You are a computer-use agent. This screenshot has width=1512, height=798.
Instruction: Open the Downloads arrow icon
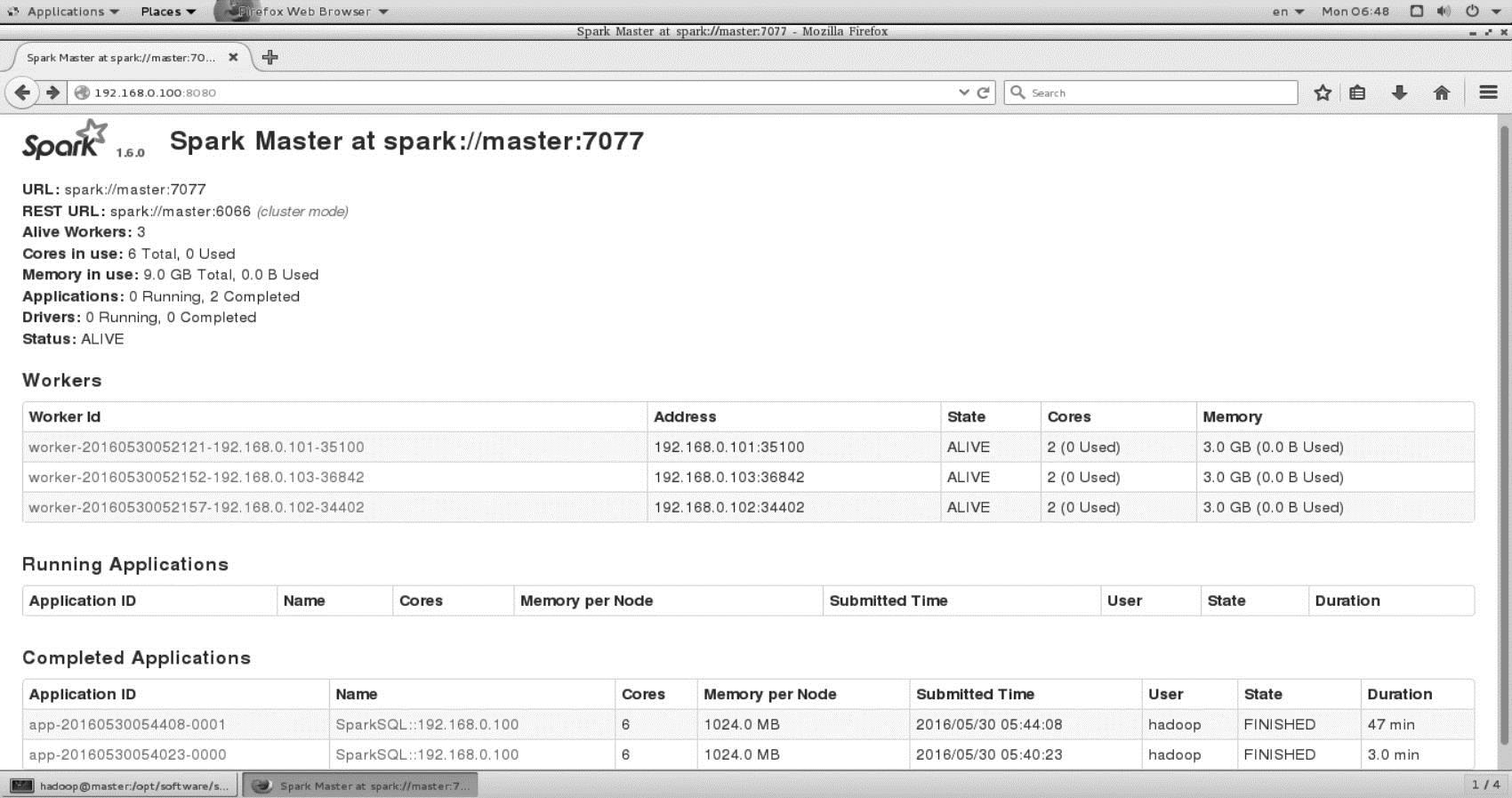pos(1399,93)
